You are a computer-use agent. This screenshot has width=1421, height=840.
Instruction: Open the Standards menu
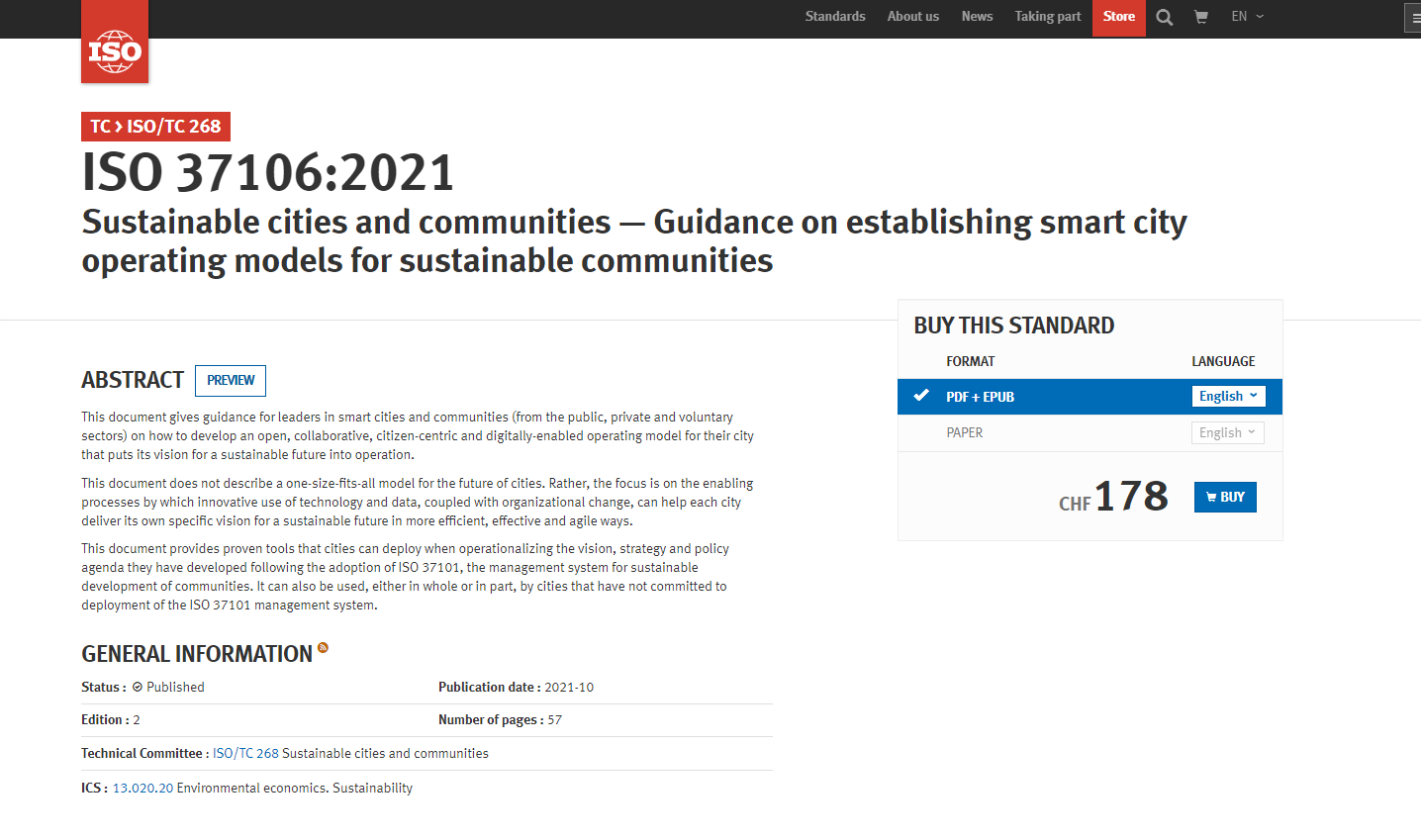coord(835,17)
